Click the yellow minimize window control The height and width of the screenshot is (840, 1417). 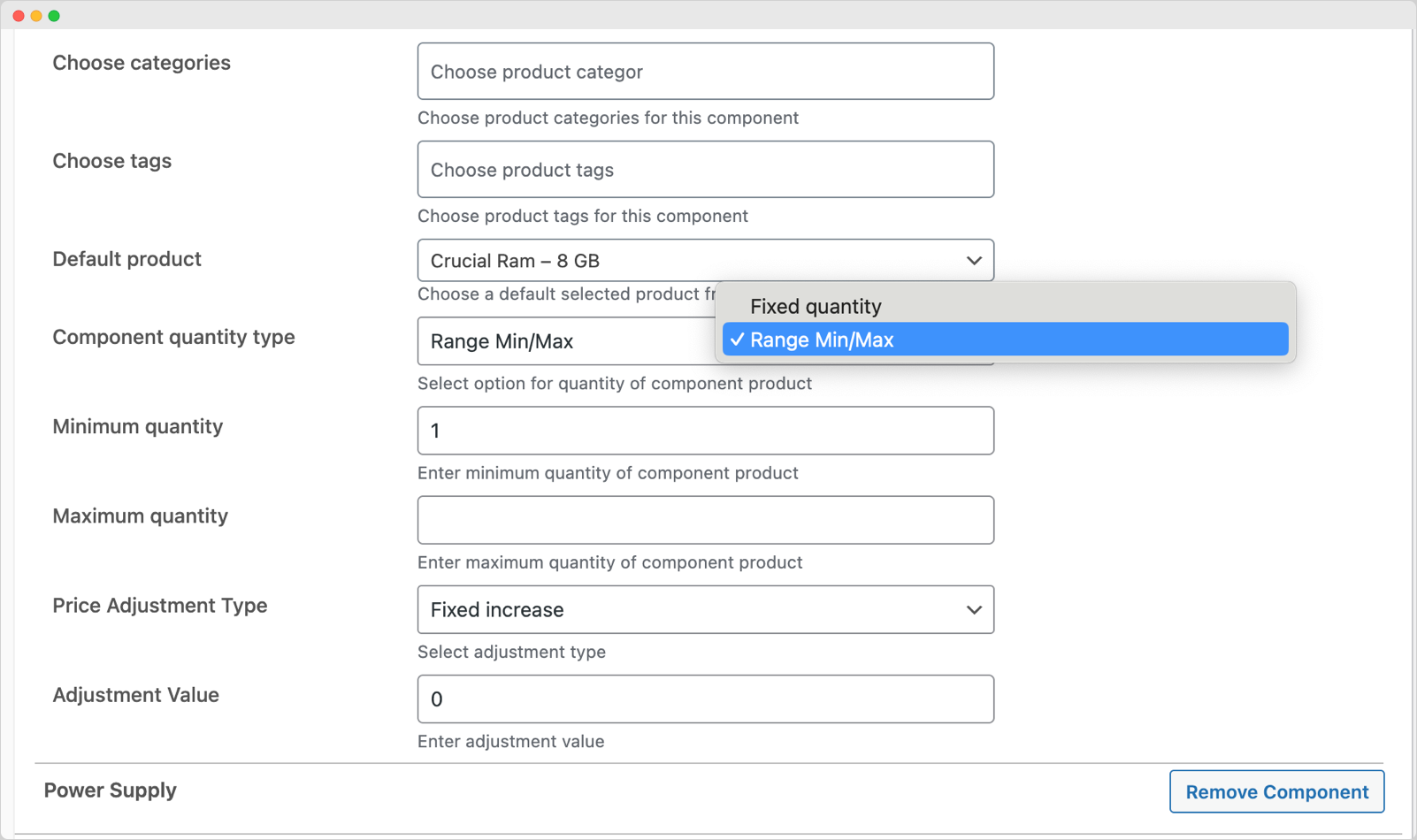pos(36,15)
